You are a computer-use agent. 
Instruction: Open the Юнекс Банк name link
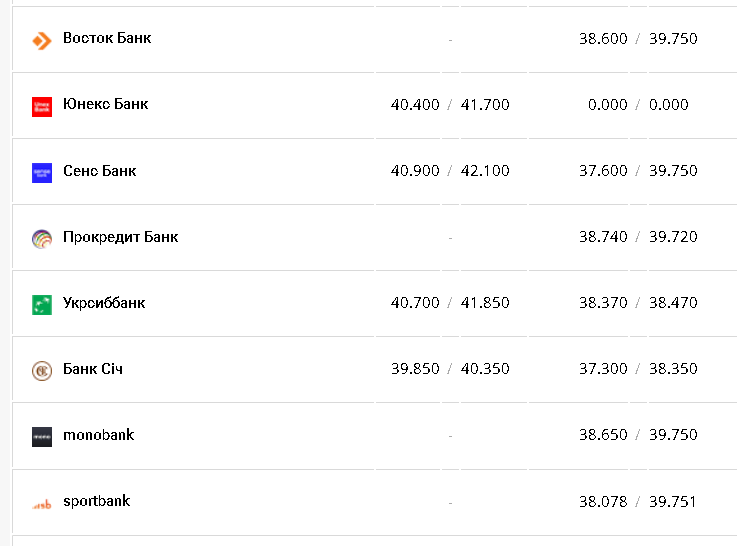click(105, 104)
